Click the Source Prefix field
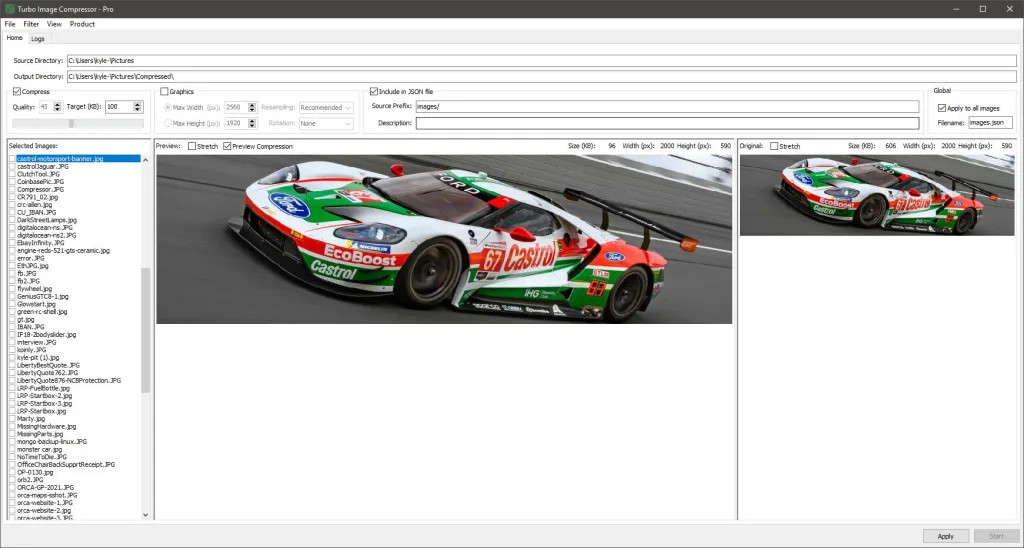 tap(667, 106)
